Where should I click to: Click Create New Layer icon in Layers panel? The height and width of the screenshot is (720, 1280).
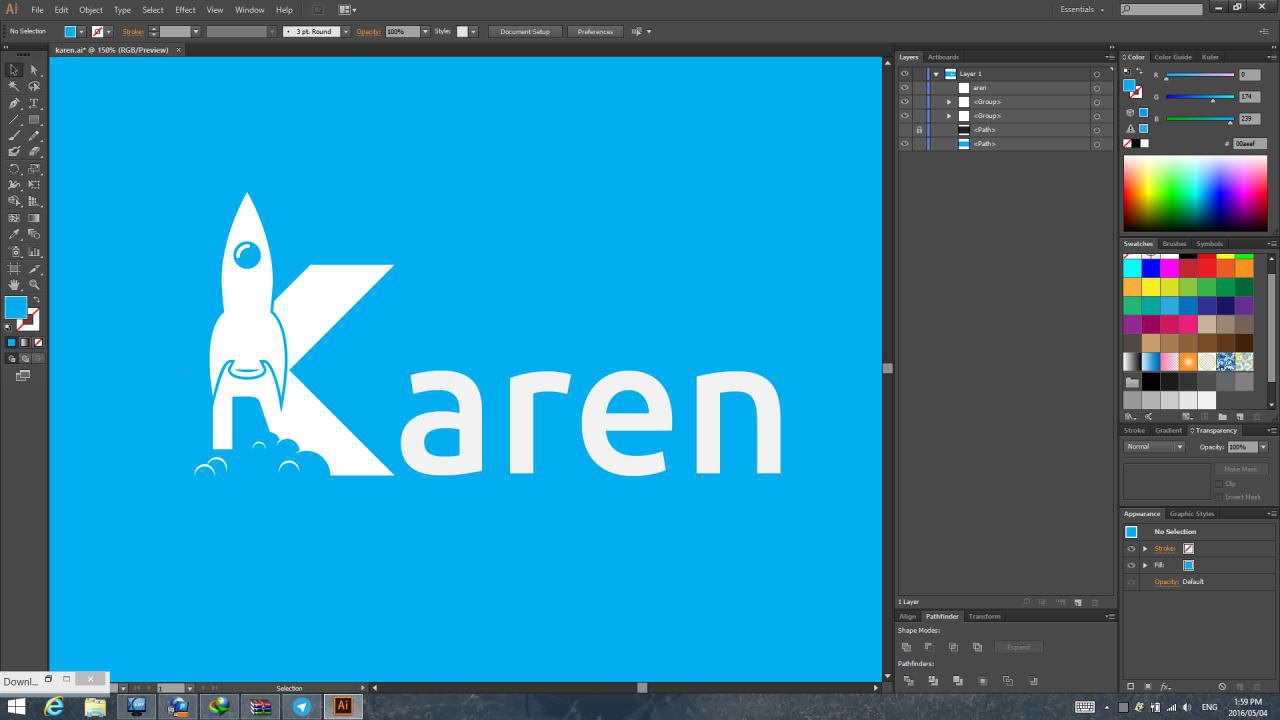pyautogui.click(x=1077, y=602)
